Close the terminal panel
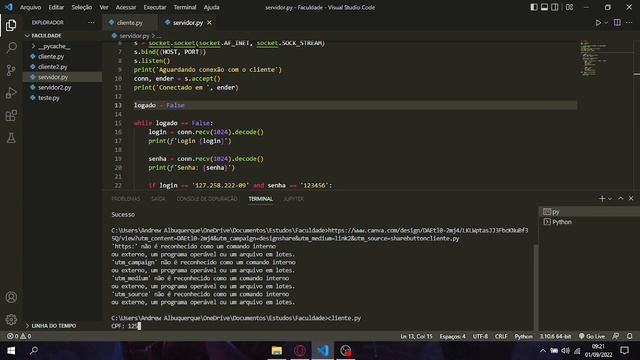 point(631,198)
